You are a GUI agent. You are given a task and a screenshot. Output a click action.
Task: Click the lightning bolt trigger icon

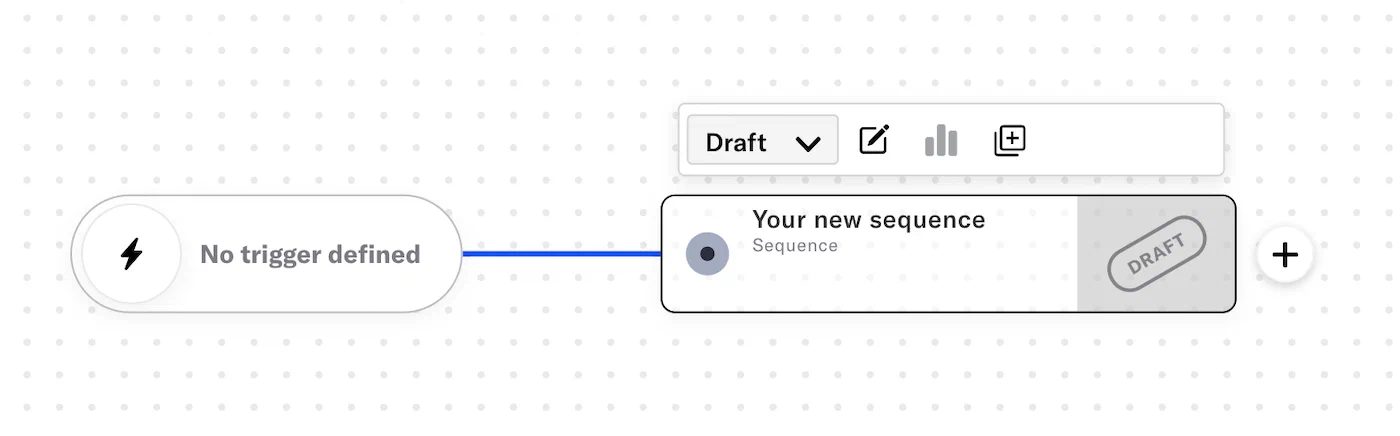pyautogui.click(x=131, y=254)
